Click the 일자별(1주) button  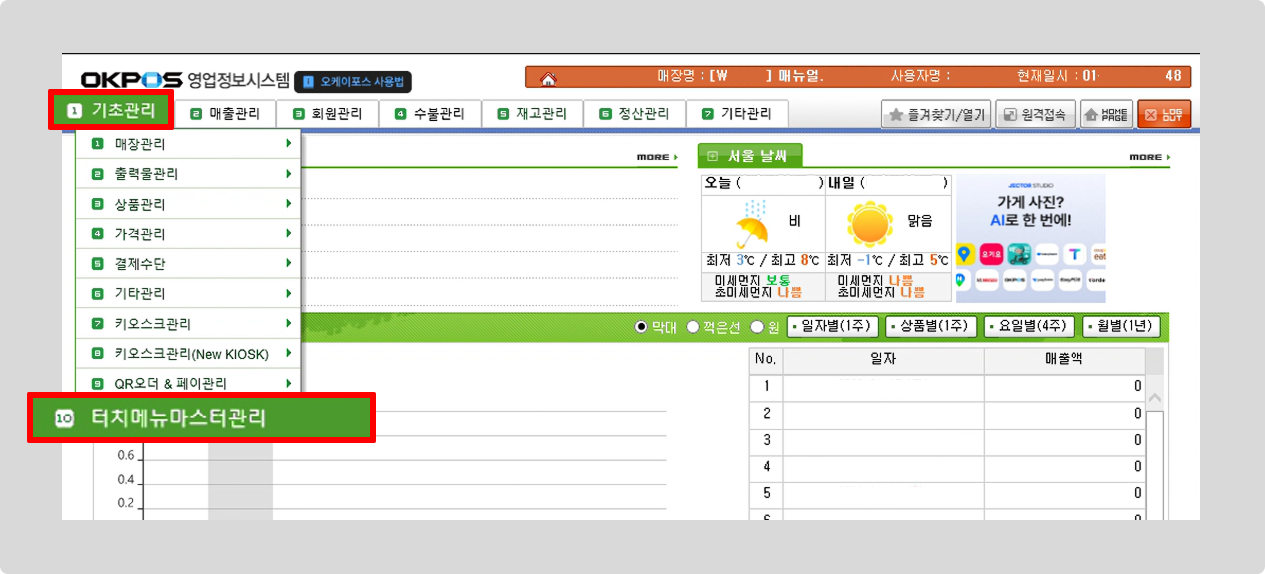(833, 326)
